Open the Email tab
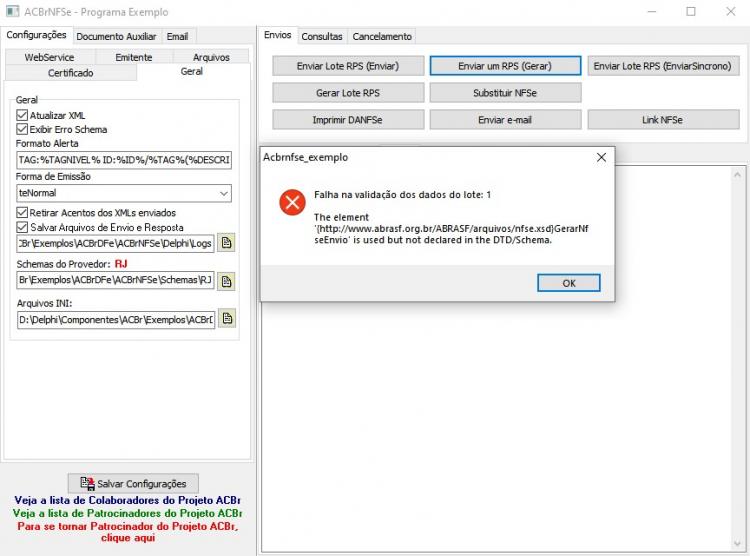 [177, 36]
